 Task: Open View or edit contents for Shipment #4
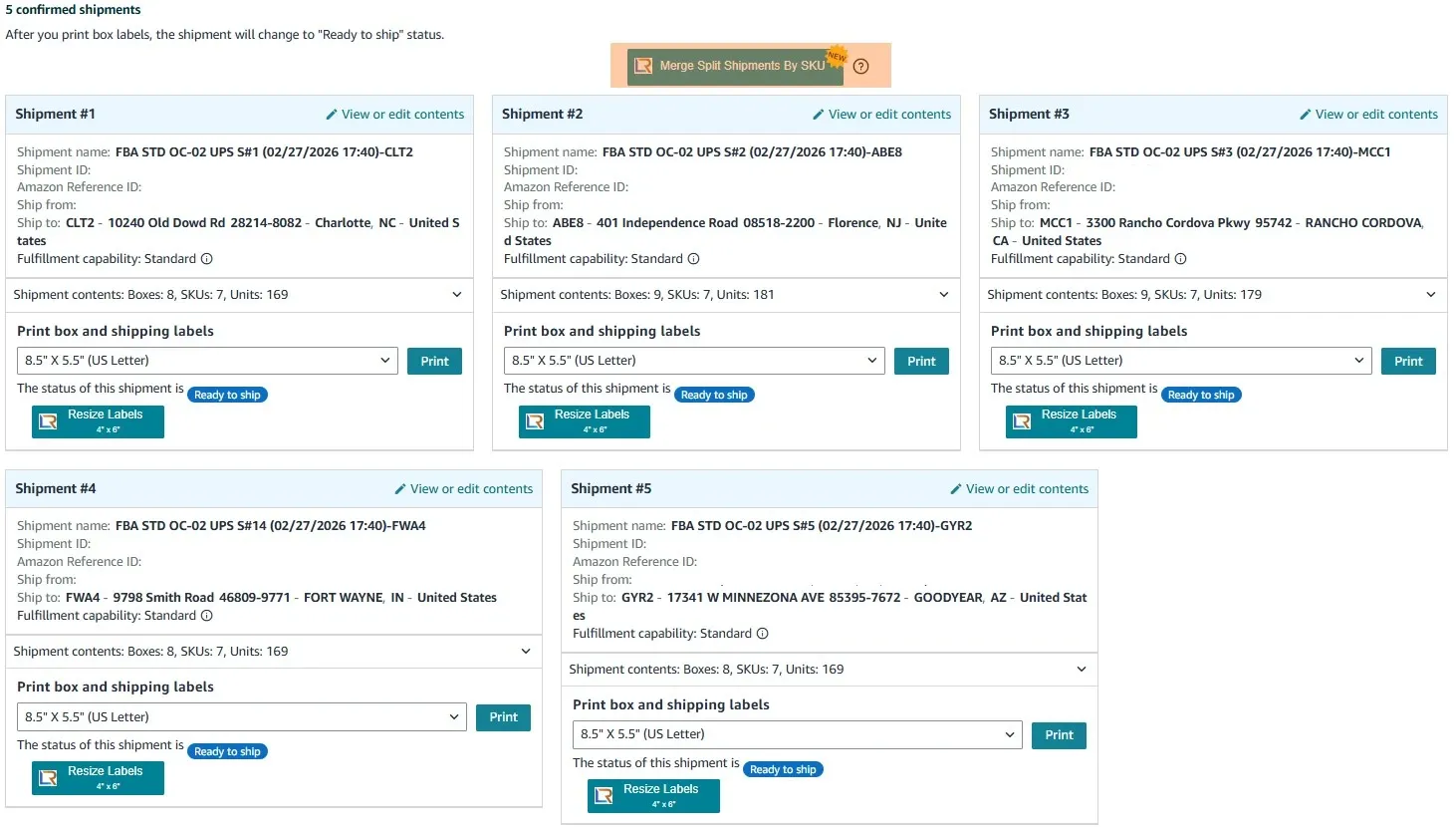(471, 489)
